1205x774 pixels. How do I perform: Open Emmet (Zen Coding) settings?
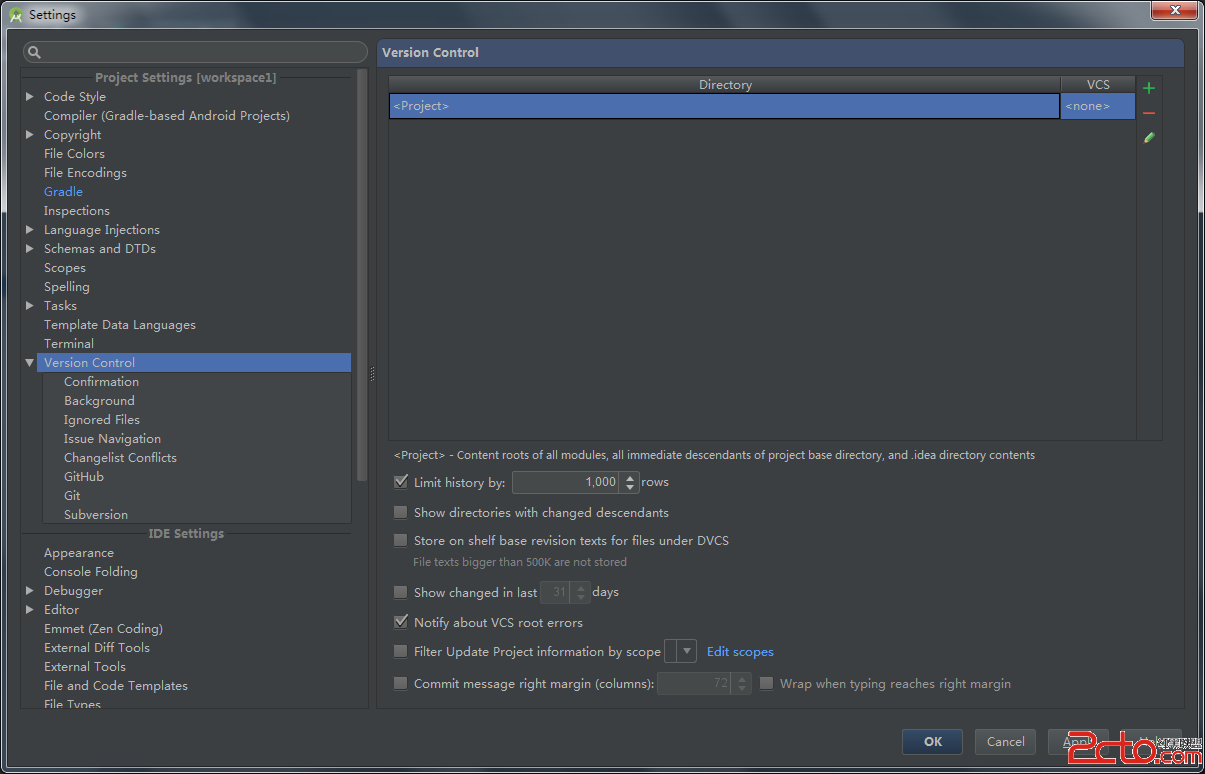point(103,629)
